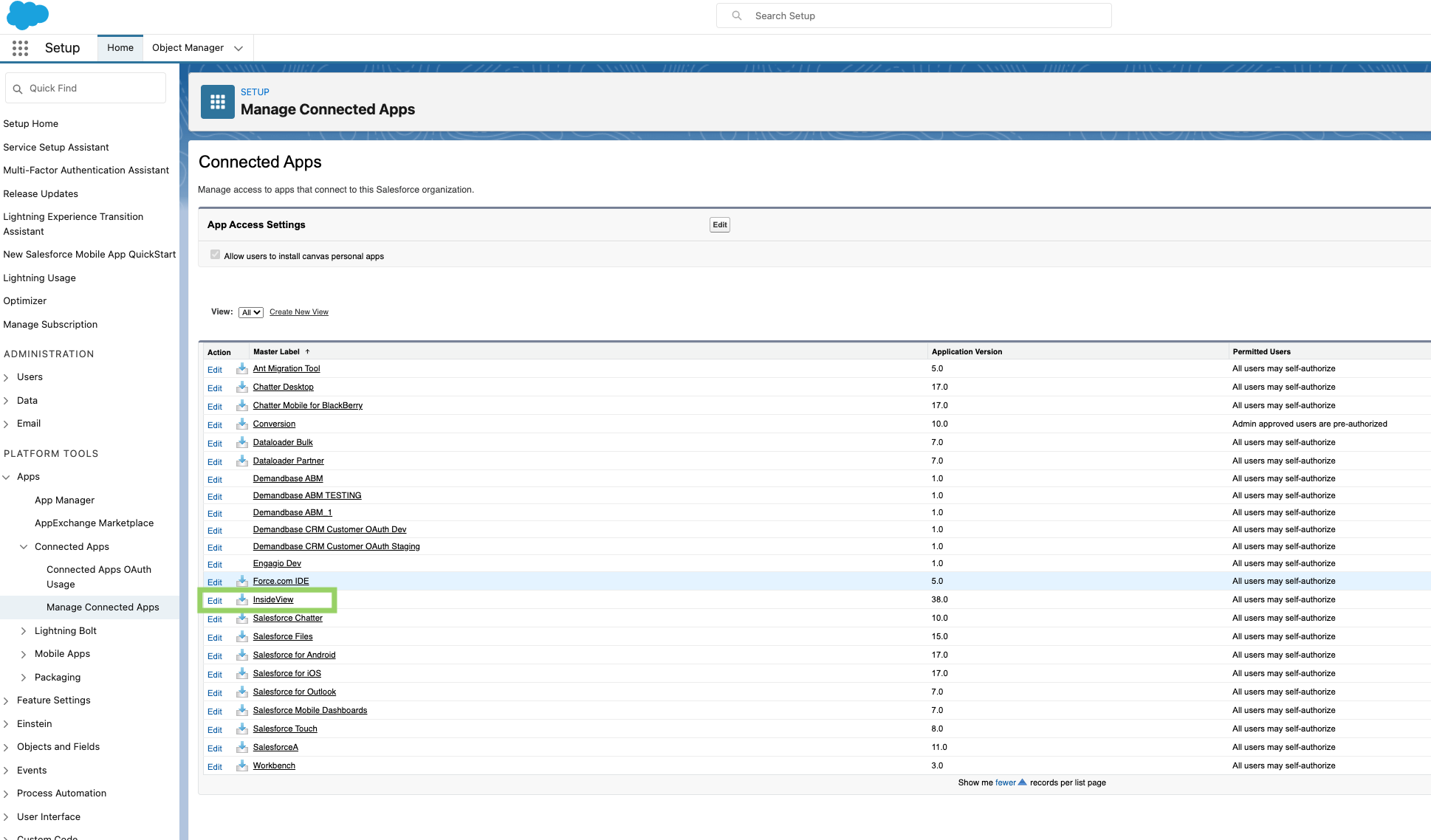The height and width of the screenshot is (840, 1431).
Task: Click the Create New View link
Action: 299,312
